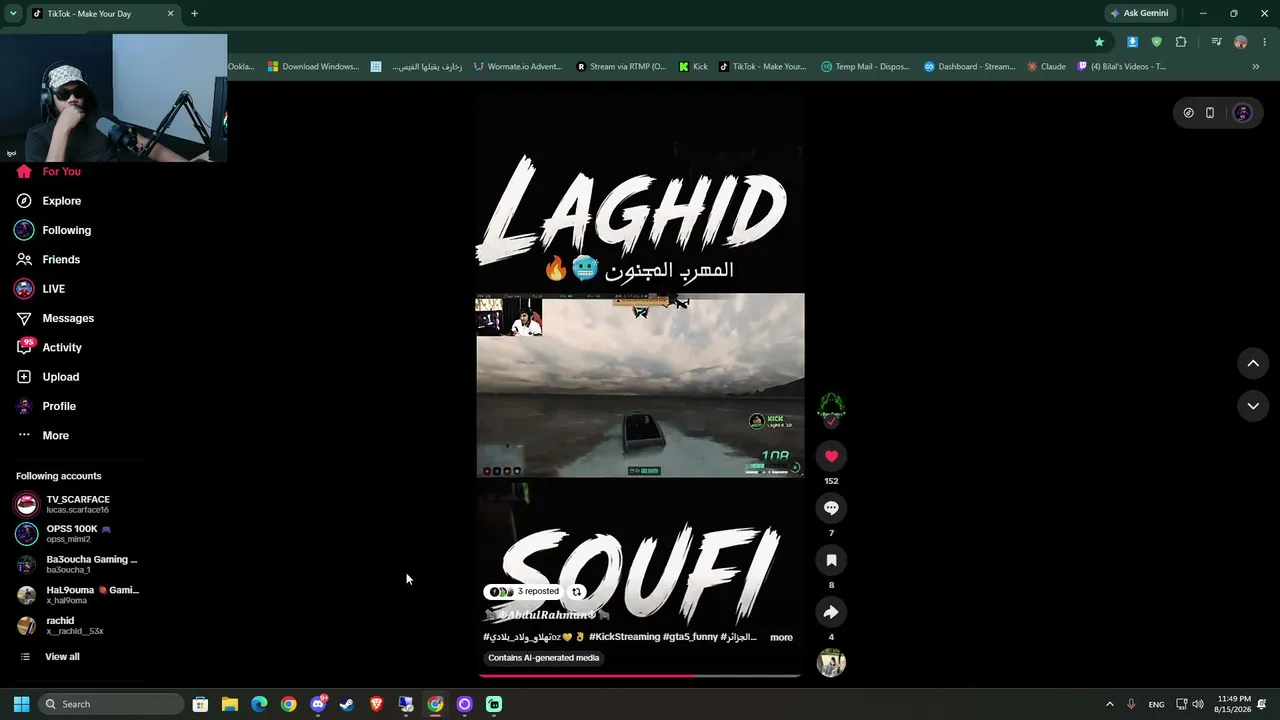Open the Wormate.io bookmark
Image resolution: width=1280 pixels, height=720 pixels.
point(518,67)
